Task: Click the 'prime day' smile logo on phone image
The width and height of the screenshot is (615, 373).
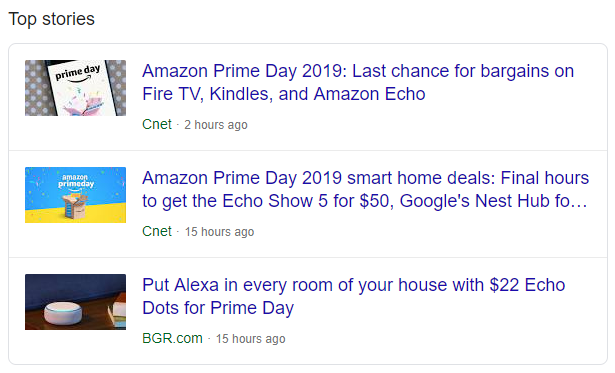Action: [x=78, y=73]
